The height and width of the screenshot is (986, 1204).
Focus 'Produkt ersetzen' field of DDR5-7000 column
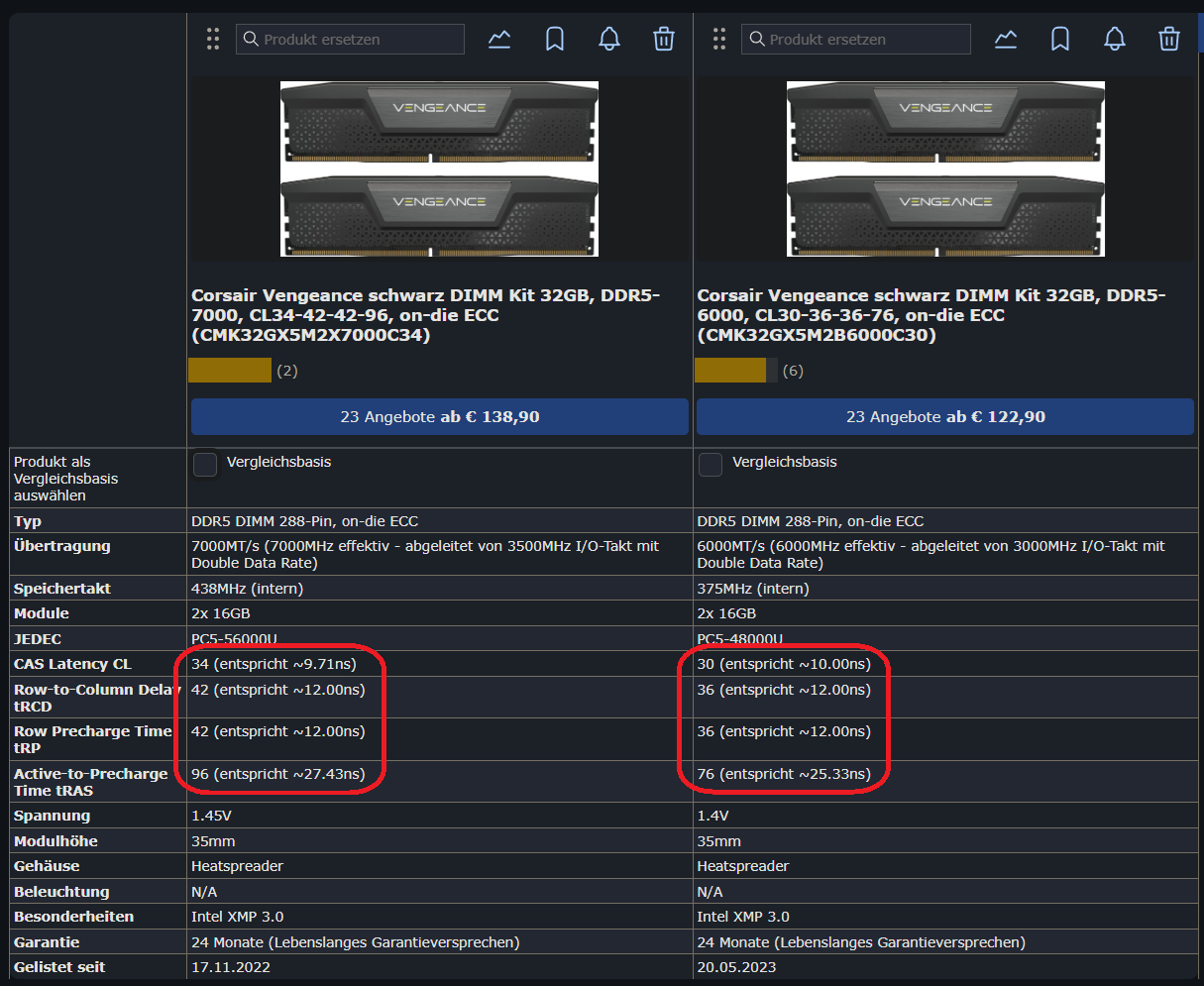350,40
